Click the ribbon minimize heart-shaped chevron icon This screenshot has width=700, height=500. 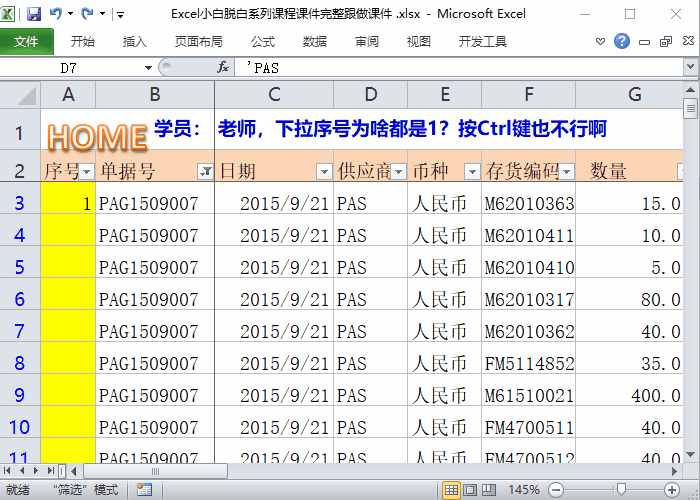(x=600, y=42)
